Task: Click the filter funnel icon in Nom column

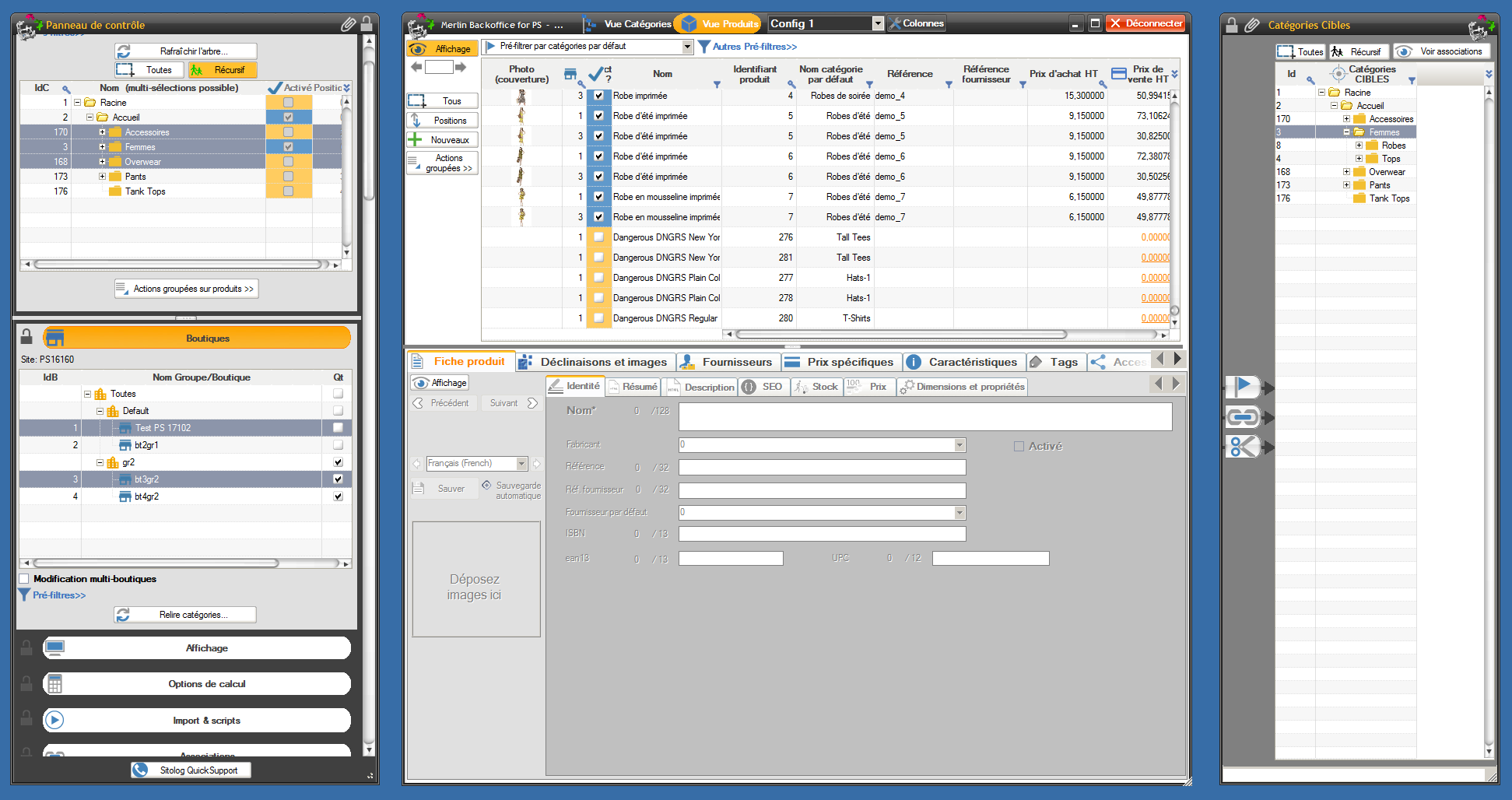Action: coord(717,84)
